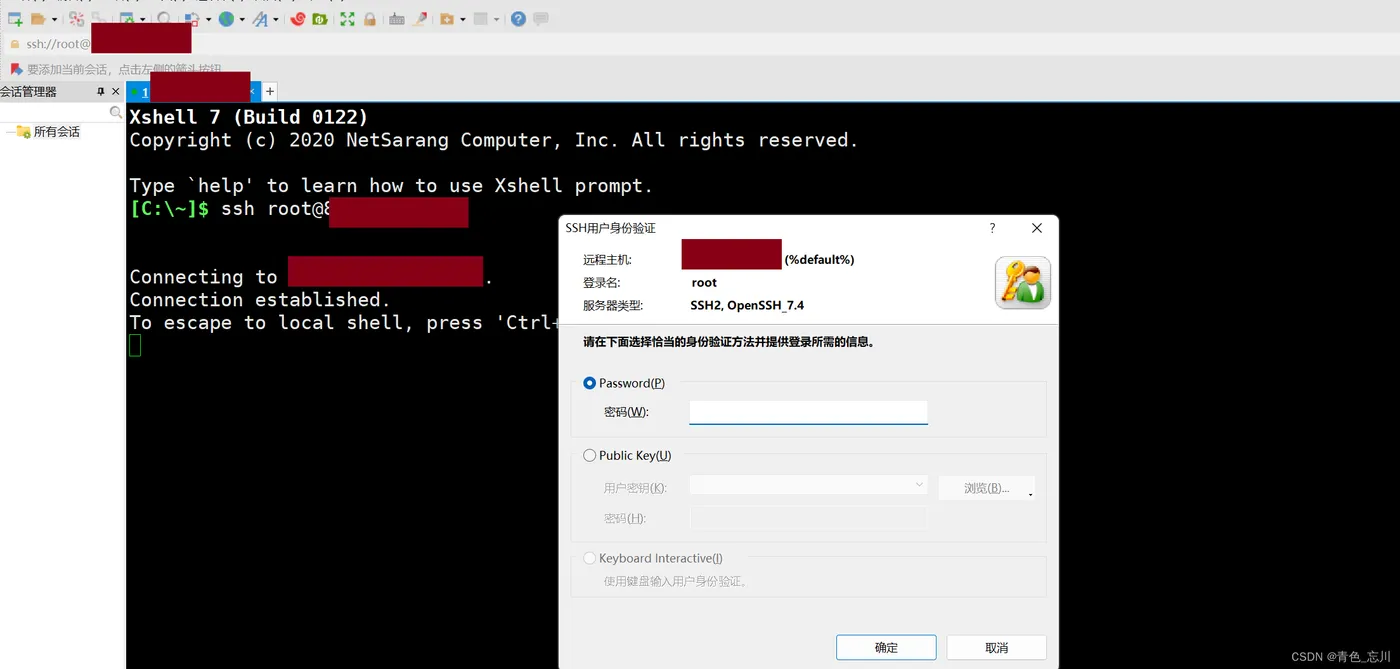
Task: Click the session manager search magnifier icon
Action: [x=116, y=113]
